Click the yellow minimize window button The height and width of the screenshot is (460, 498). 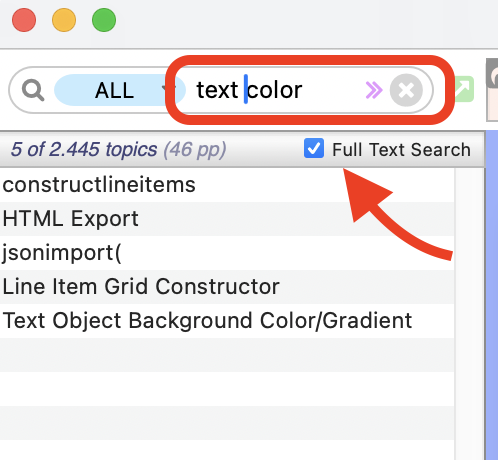pos(64,20)
